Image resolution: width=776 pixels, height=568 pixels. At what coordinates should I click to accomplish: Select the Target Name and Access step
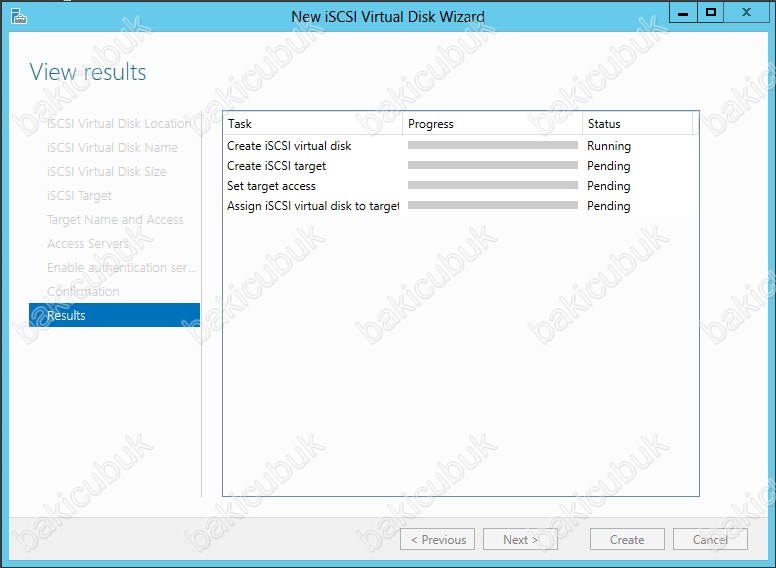115,220
